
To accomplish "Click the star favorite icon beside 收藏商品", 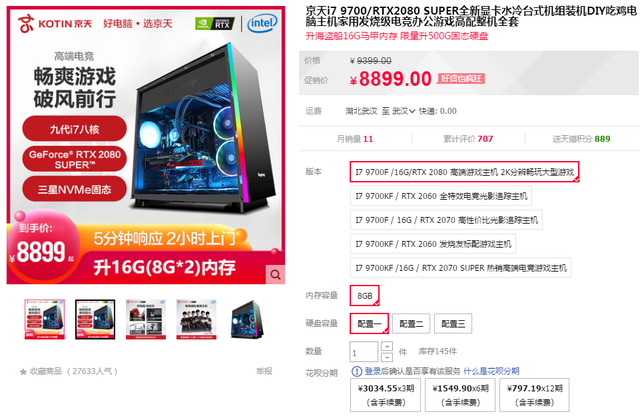I will 23,372.
